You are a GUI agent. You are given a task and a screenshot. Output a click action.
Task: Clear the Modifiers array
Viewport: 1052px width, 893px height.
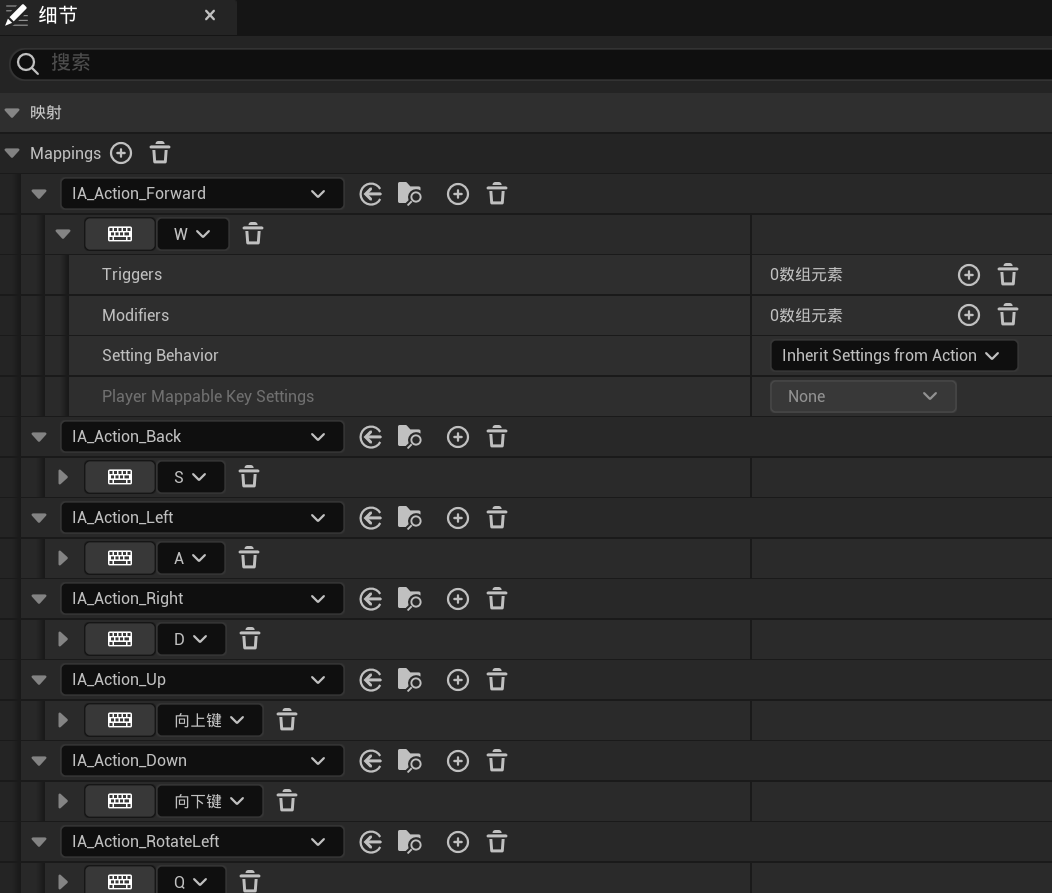point(1008,315)
